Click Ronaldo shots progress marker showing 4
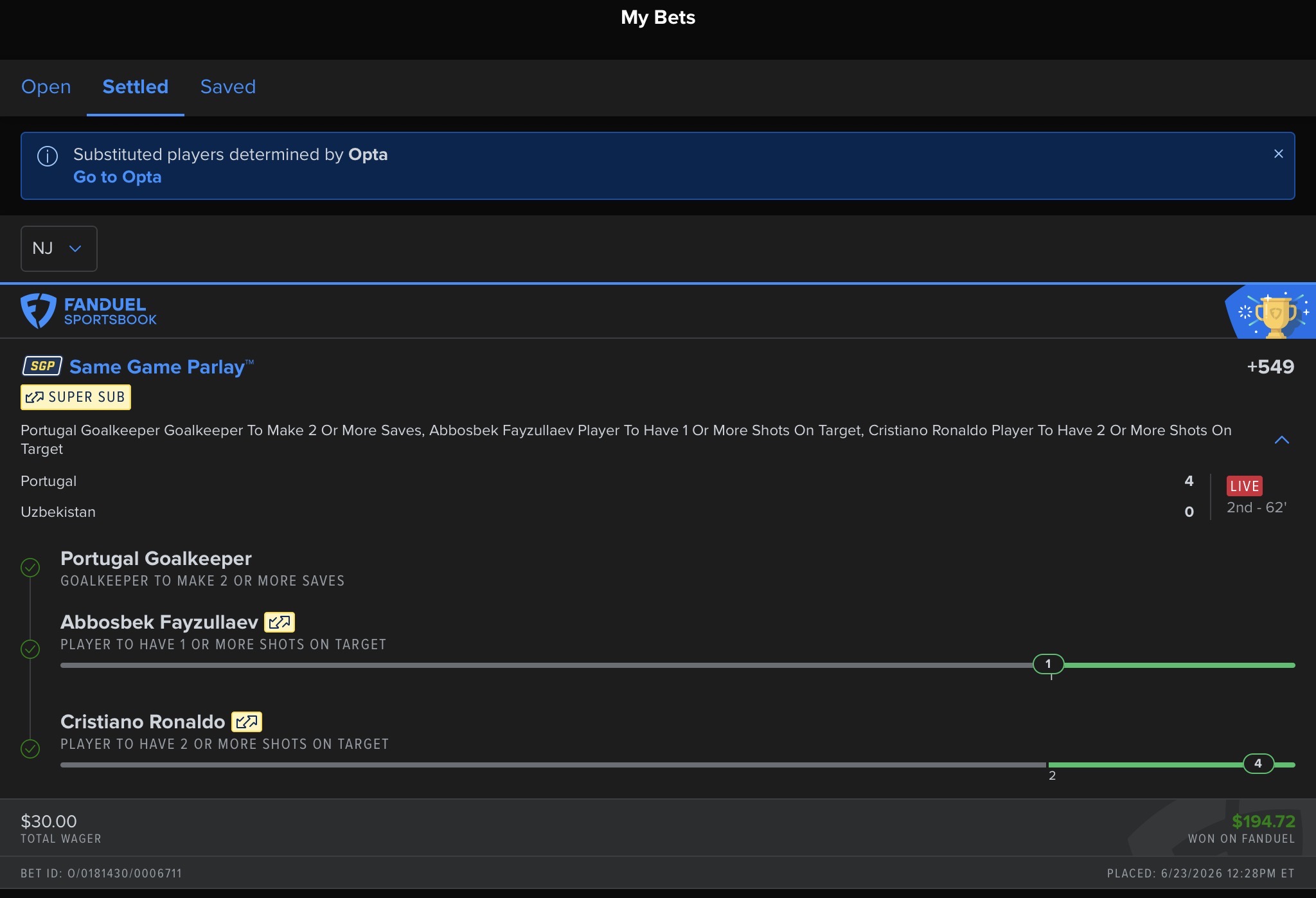 click(x=1258, y=764)
